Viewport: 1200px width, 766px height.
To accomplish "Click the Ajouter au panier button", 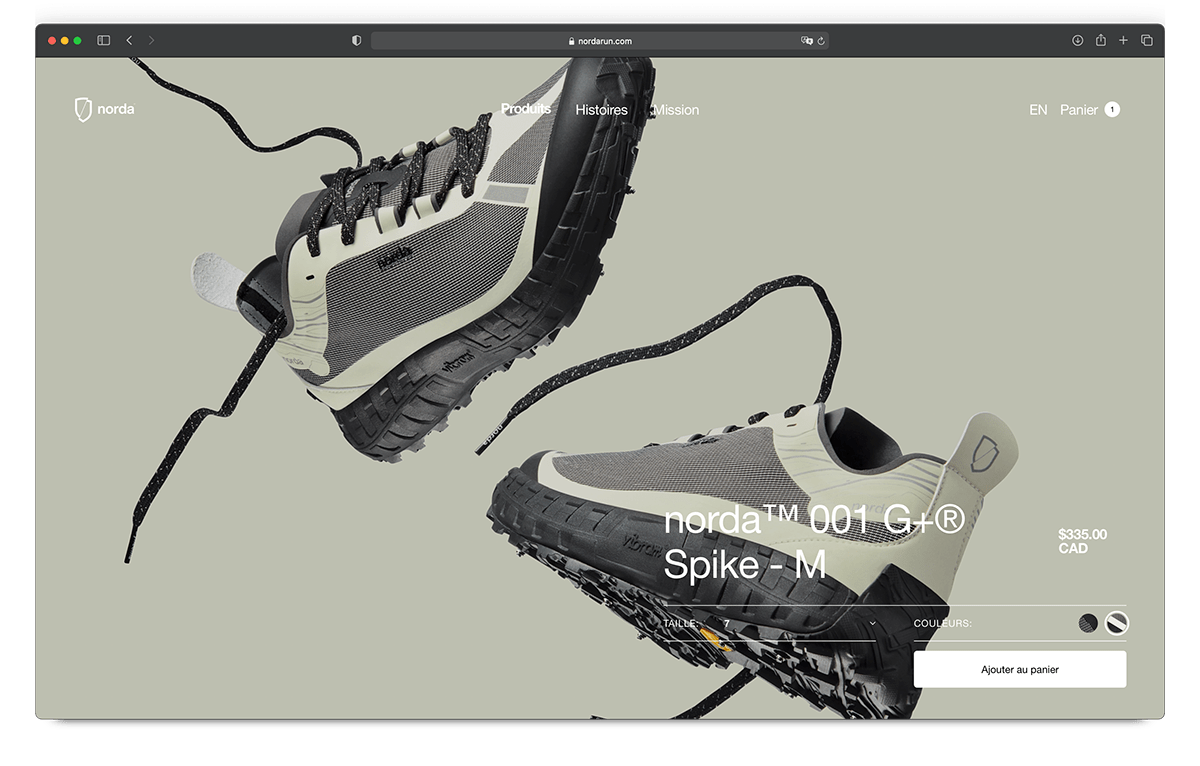I will pos(1020,668).
